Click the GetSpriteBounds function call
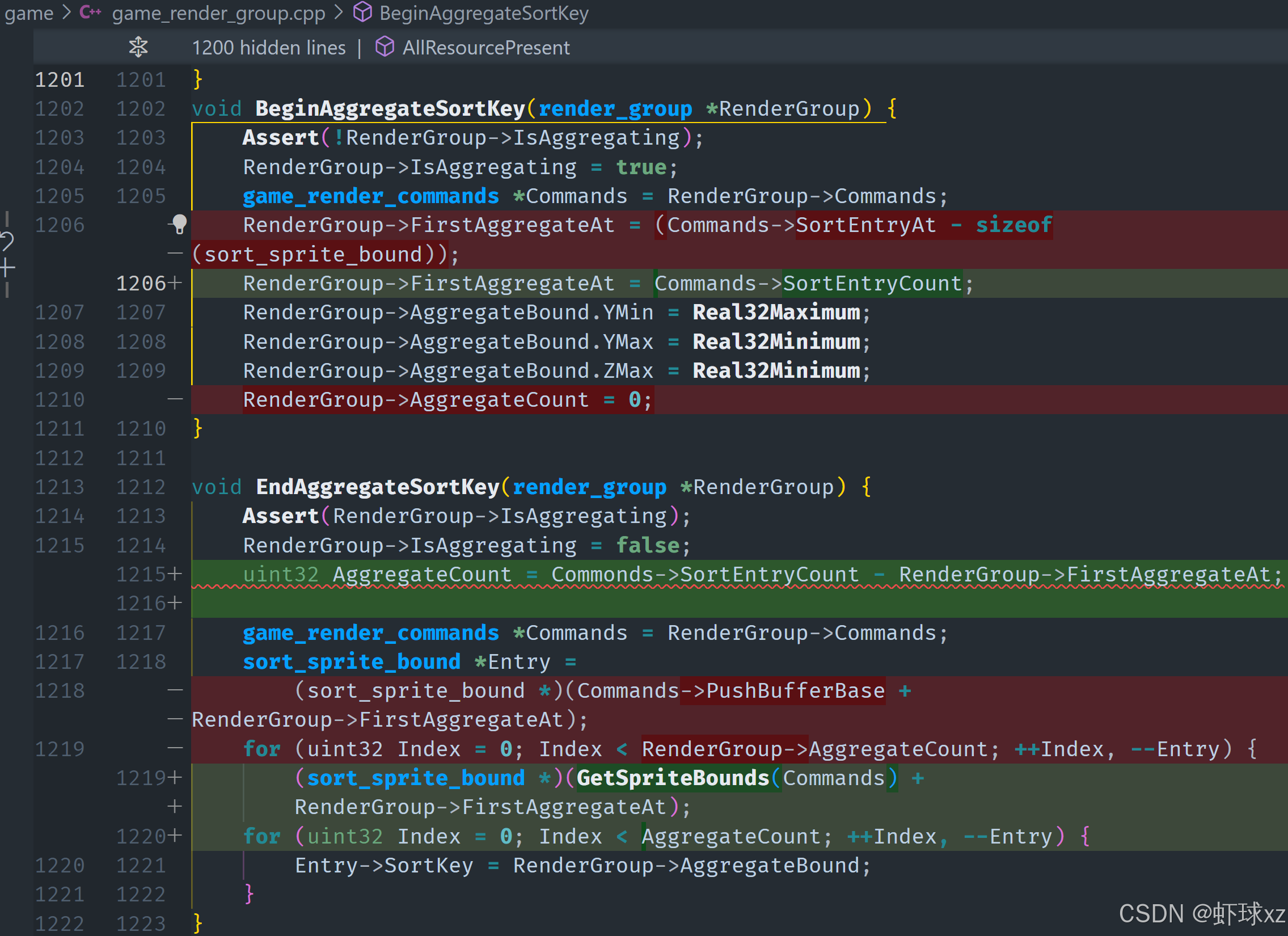The height and width of the screenshot is (936, 1288). point(673,778)
